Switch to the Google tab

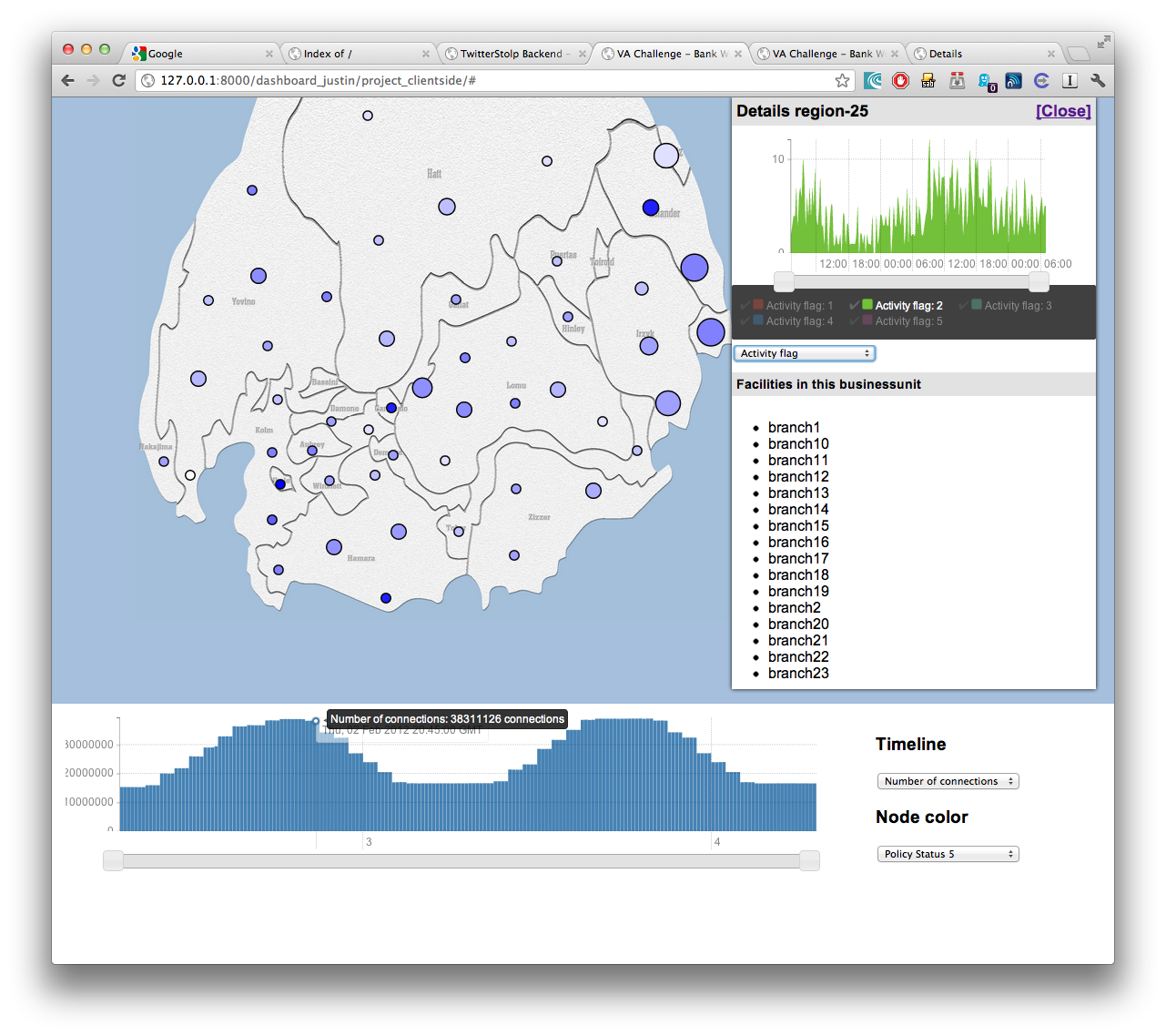(202, 54)
